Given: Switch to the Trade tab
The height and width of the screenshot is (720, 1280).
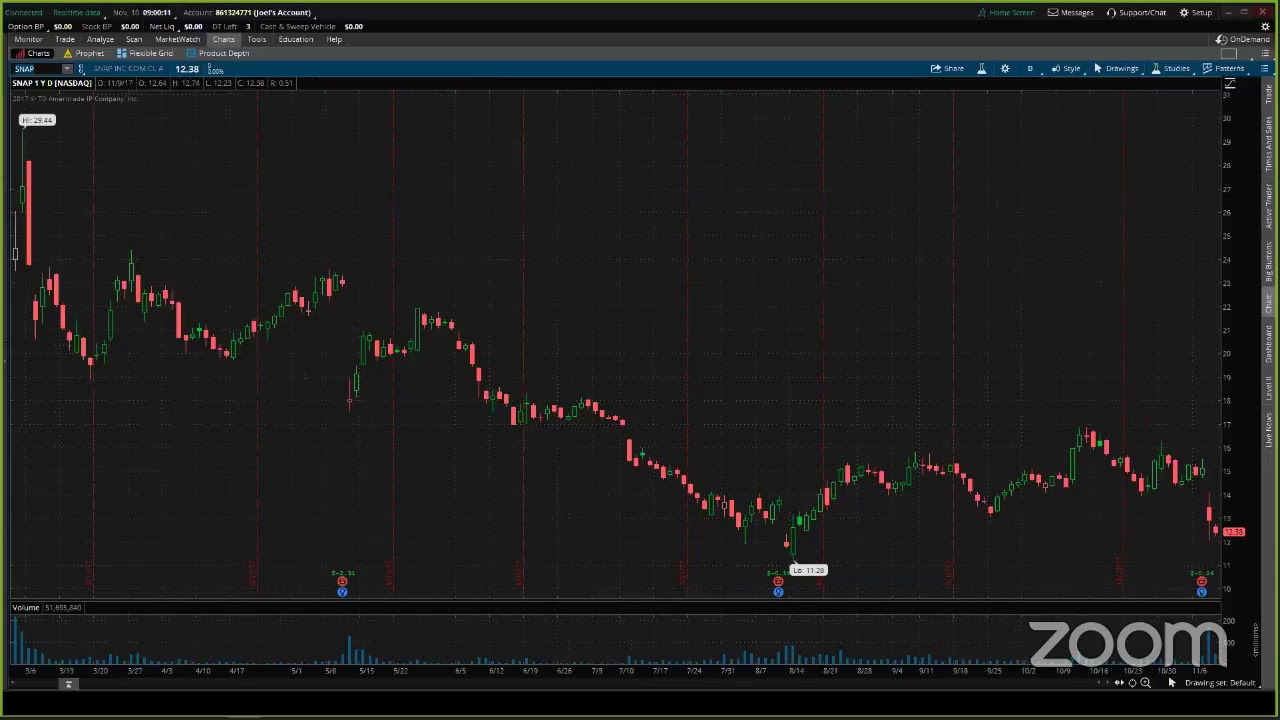Looking at the screenshot, I should [x=65, y=39].
